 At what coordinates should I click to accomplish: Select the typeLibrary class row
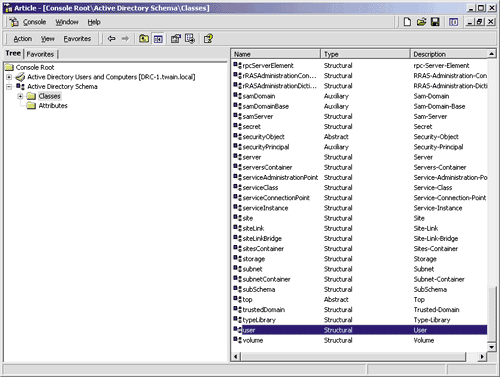click(x=360, y=320)
